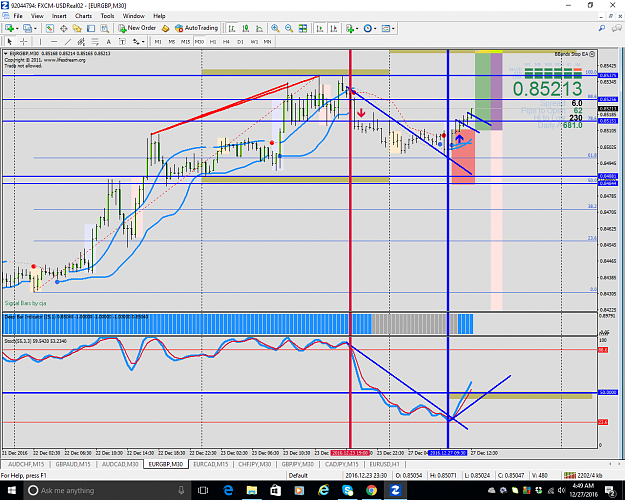625x500 pixels.
Task: Open the Strategy Tester
Action: coord(105,28)
